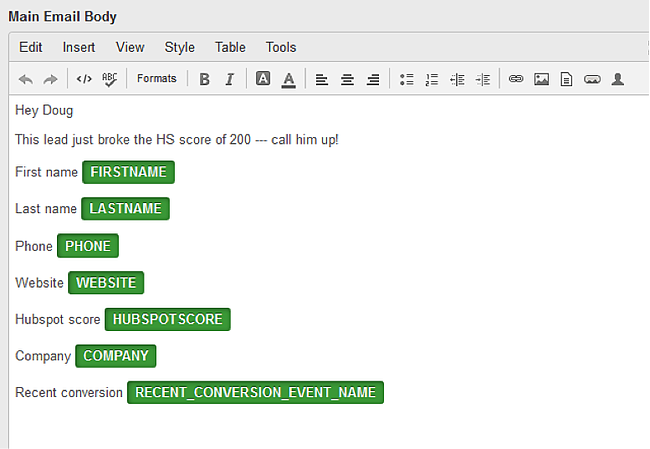Run the spell checker

point(109,79)
